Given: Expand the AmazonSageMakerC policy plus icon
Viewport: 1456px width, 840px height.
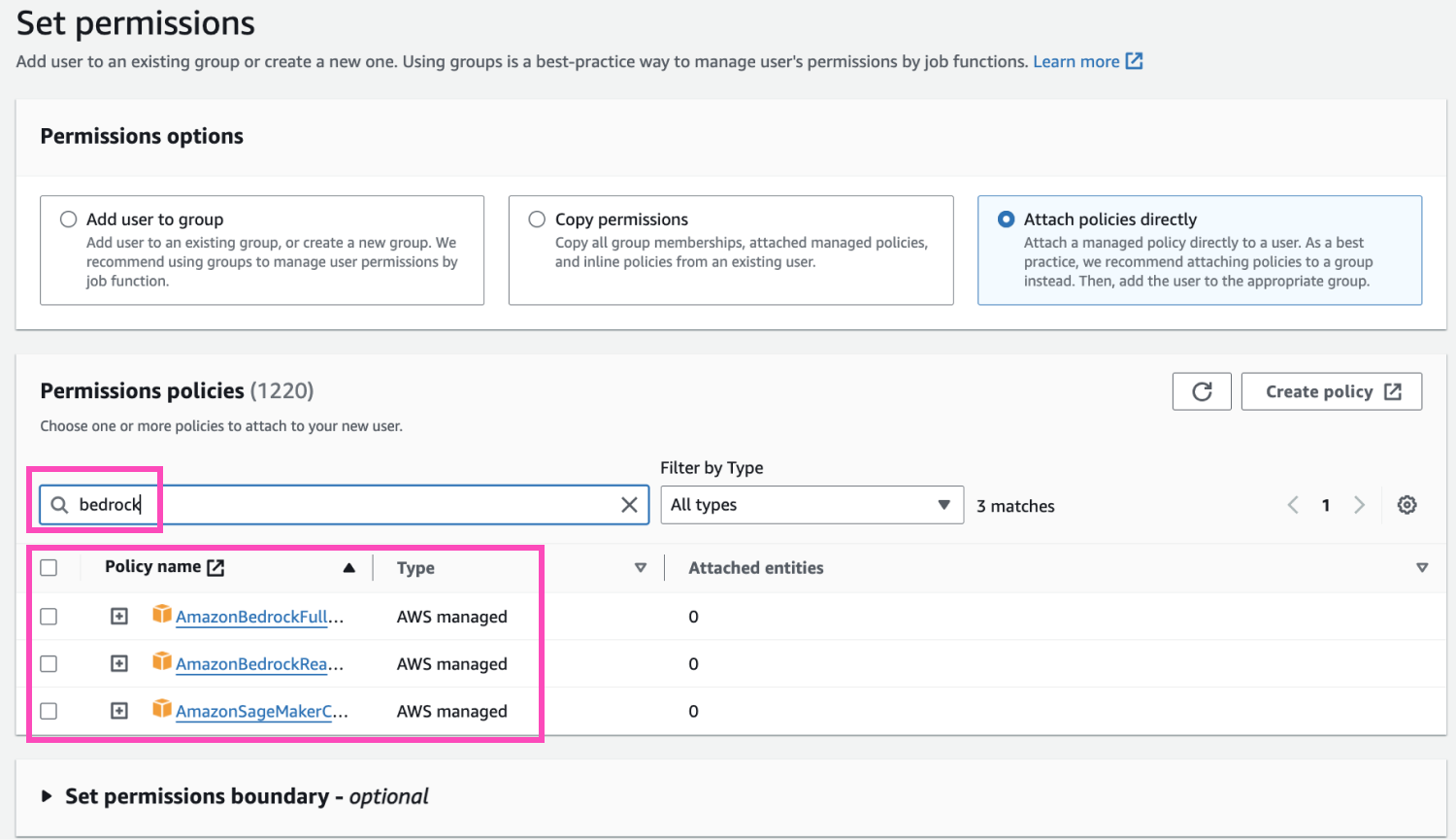Looking at the screenshot, I should pos(119,711).
